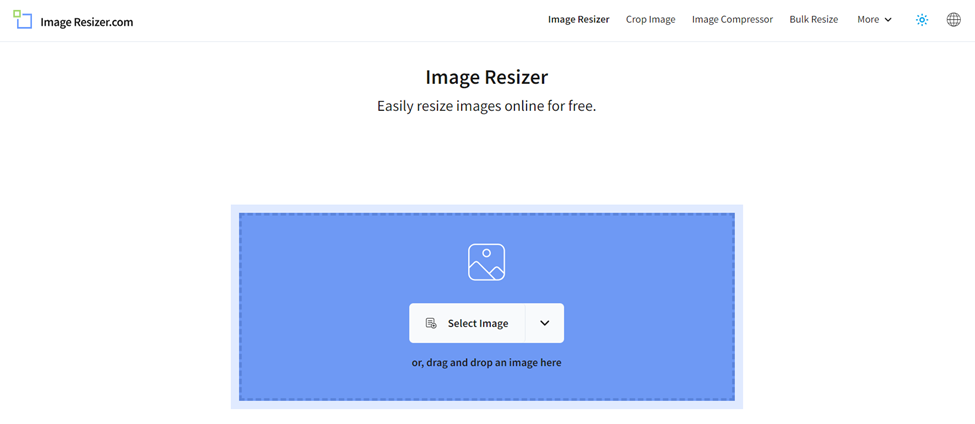Viewport: 975px width, 424px height.
Task: Click the picture placeholder icon in drop zone
Action: 486,262
